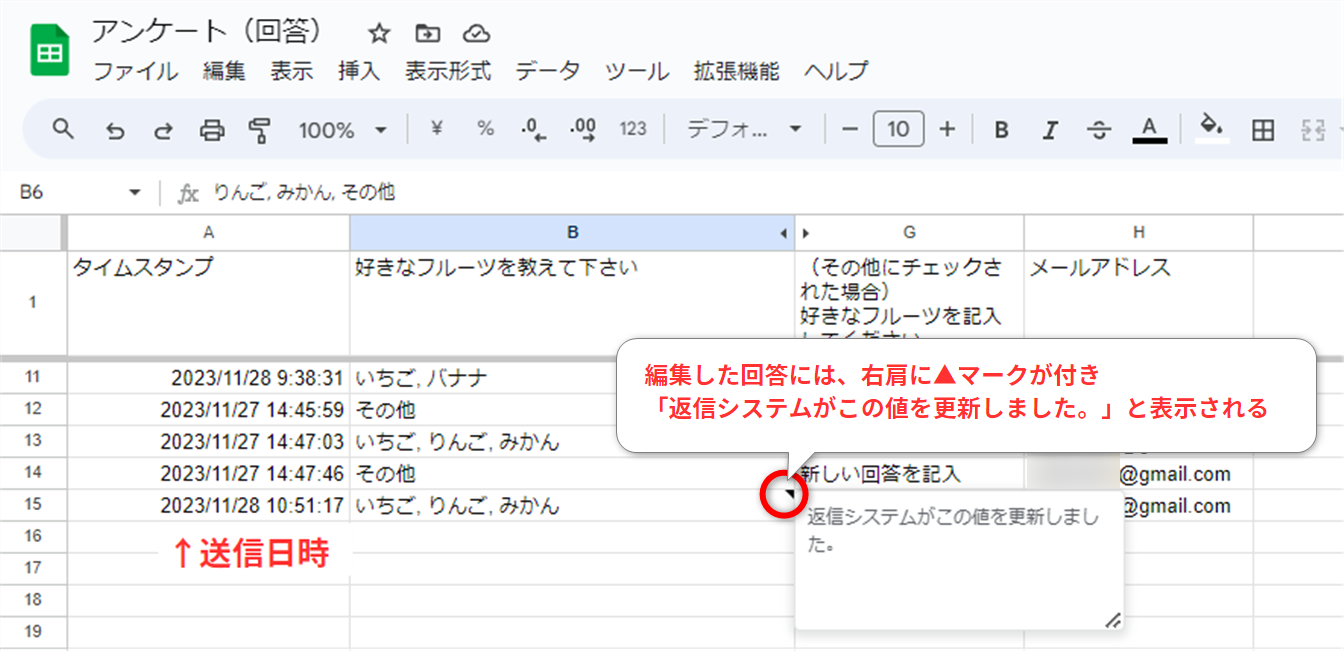
Task: Click the move to folder icon
Action: point(428,34)
